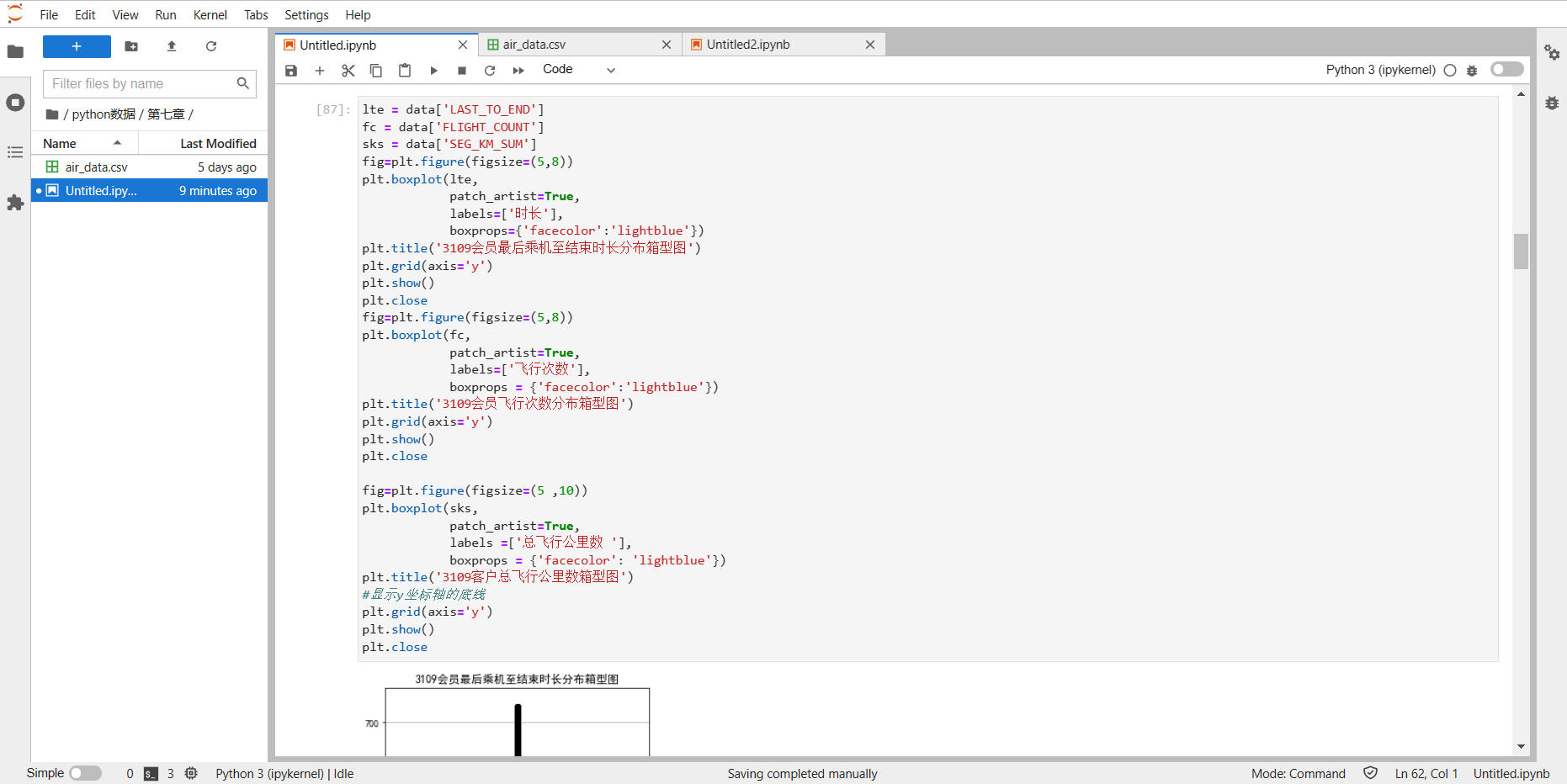The width and height of the screenshot is (1567, 784).
Task: Click Mode: Command in status bar
Action: [x=1298, y=774]
